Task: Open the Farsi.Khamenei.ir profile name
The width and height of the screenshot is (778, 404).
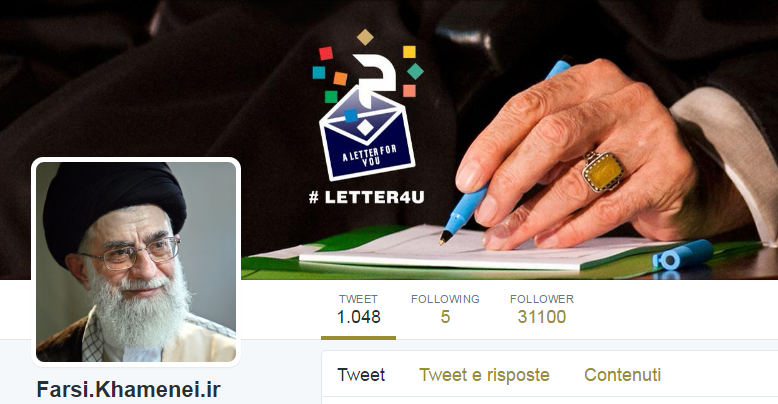Action: click(x=129, y=390)
